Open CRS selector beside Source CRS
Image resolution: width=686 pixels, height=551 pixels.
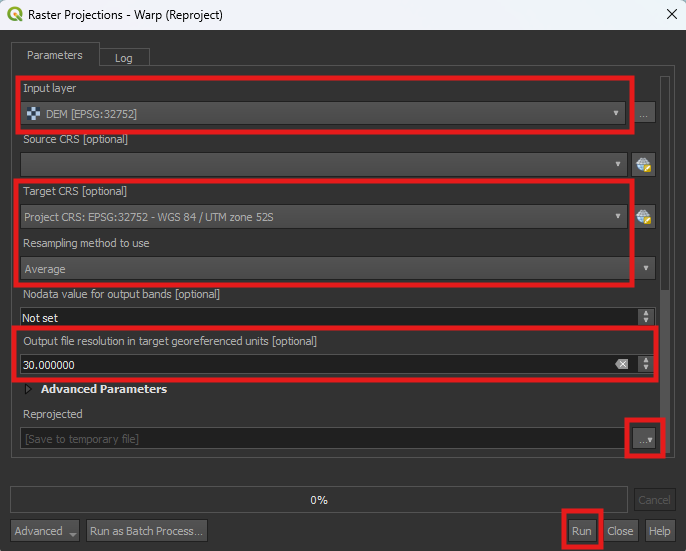point(643,164)
